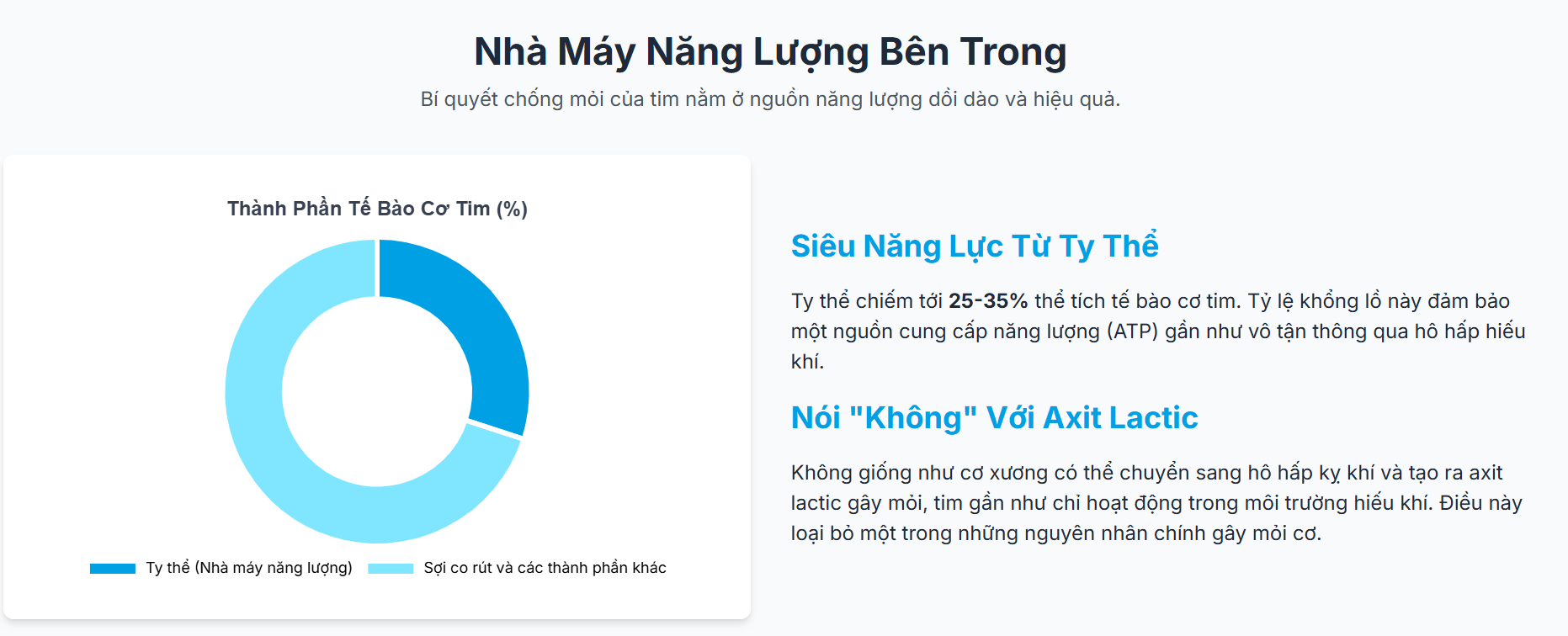Click the subtitle beginning "Bí quyết chống mỏi"

click(x=770, y=99)
